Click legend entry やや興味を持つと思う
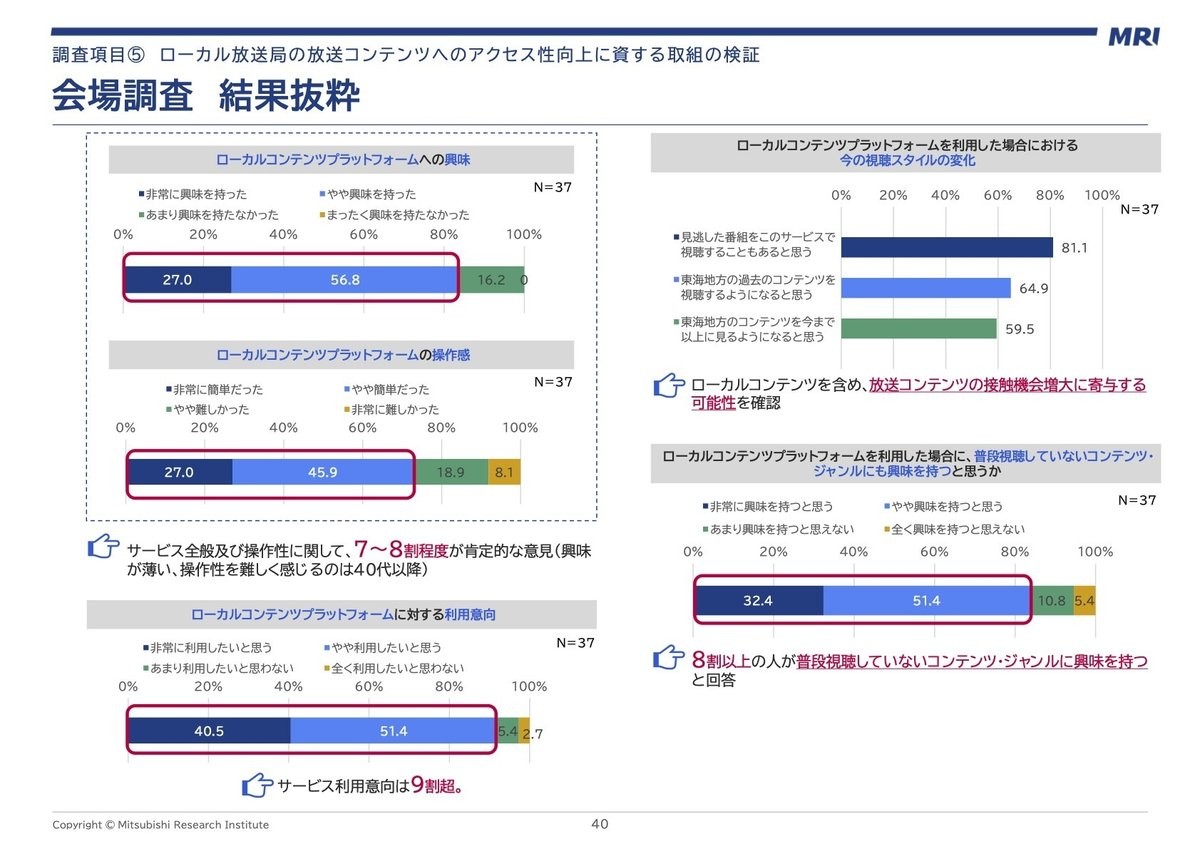The width and height of the screenshot is (1200, 848). point(943,507)
